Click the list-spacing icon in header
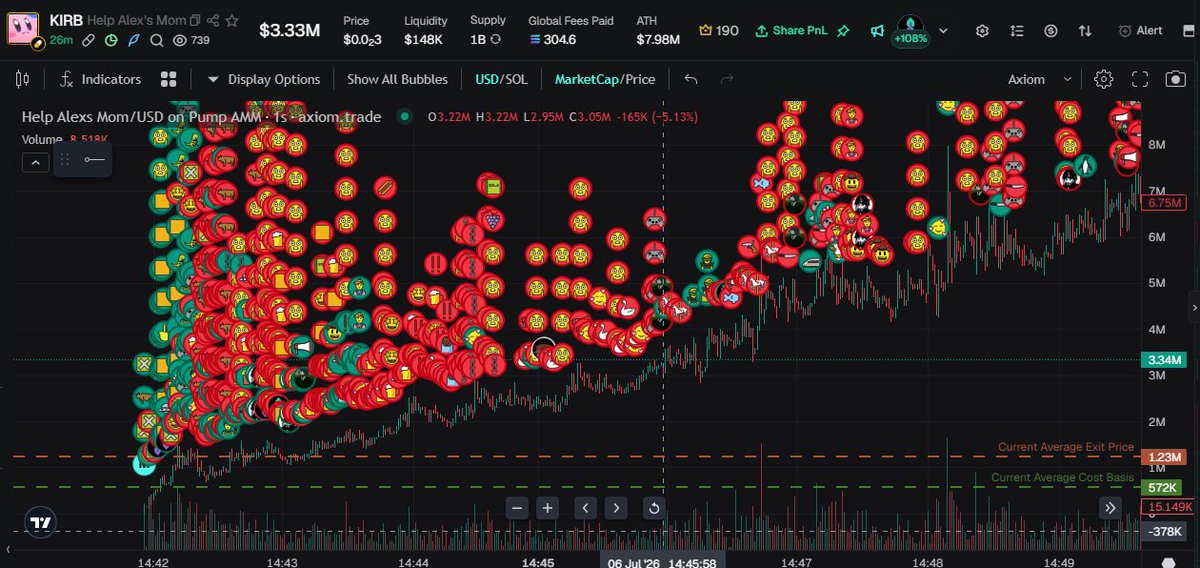This screenshot has width=1200, height=568. 1017,31
